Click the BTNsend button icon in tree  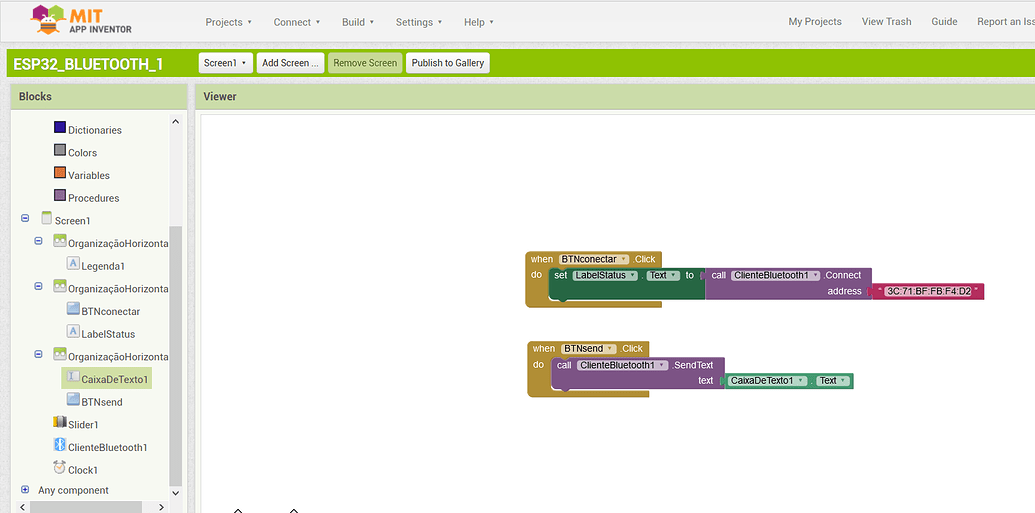[x=73, y=400]
